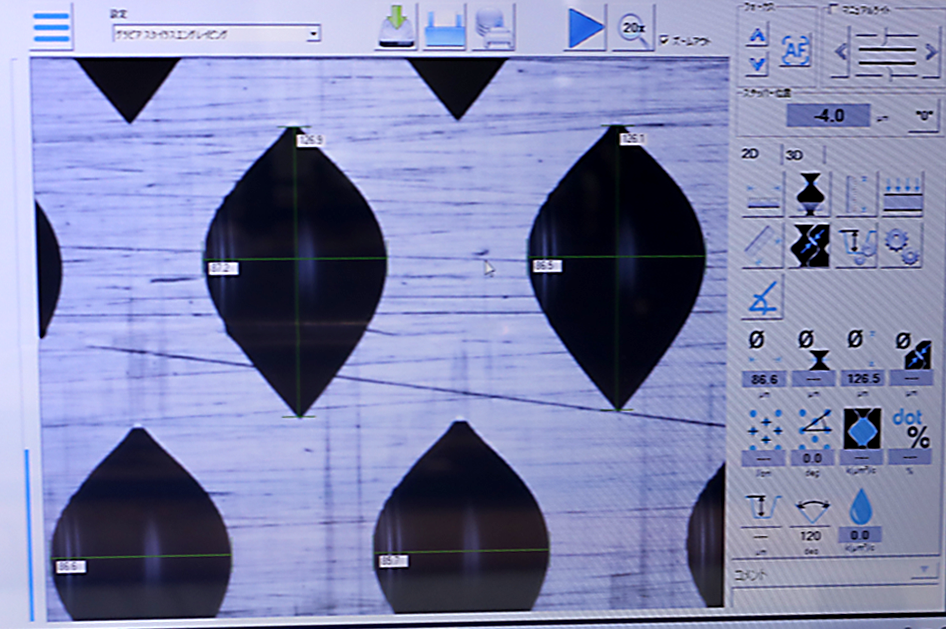Click the dot percent measurement icon
Viewport: 946px width, 629px height.
click(x=911, y=430)
